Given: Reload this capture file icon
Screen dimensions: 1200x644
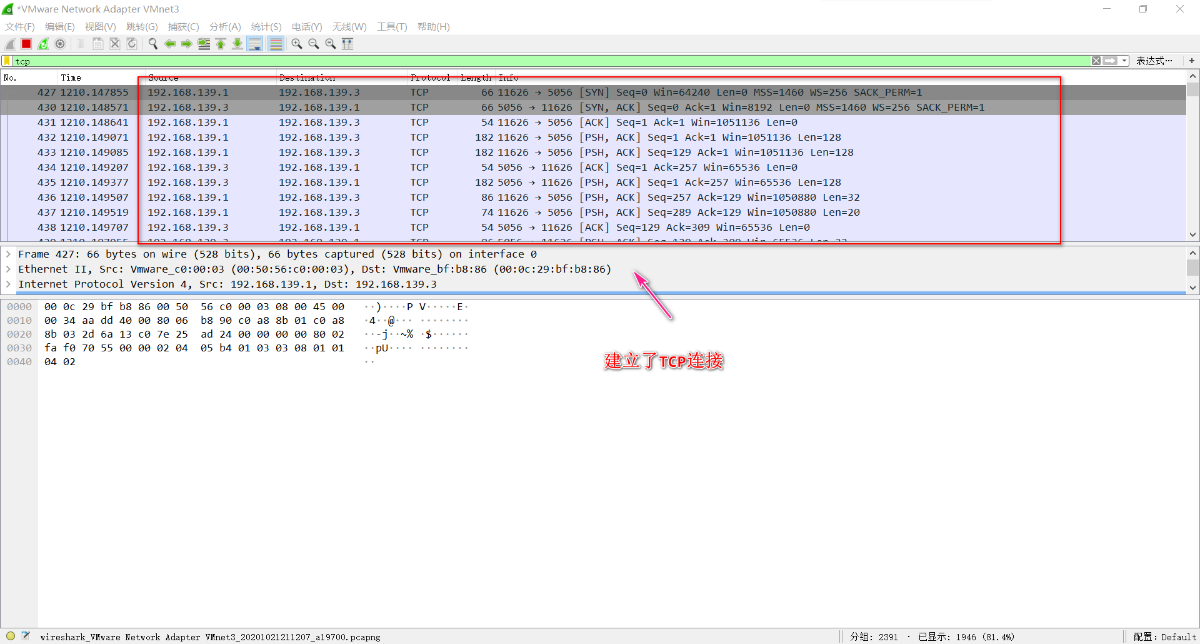Looking at the screenshot, I should point(132,44).
